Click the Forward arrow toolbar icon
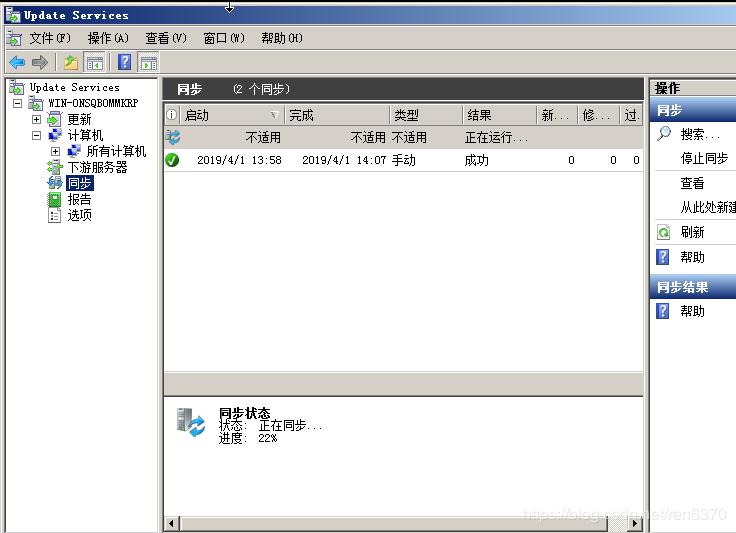Viewport: 736px width, 533px height. (40, 62)
